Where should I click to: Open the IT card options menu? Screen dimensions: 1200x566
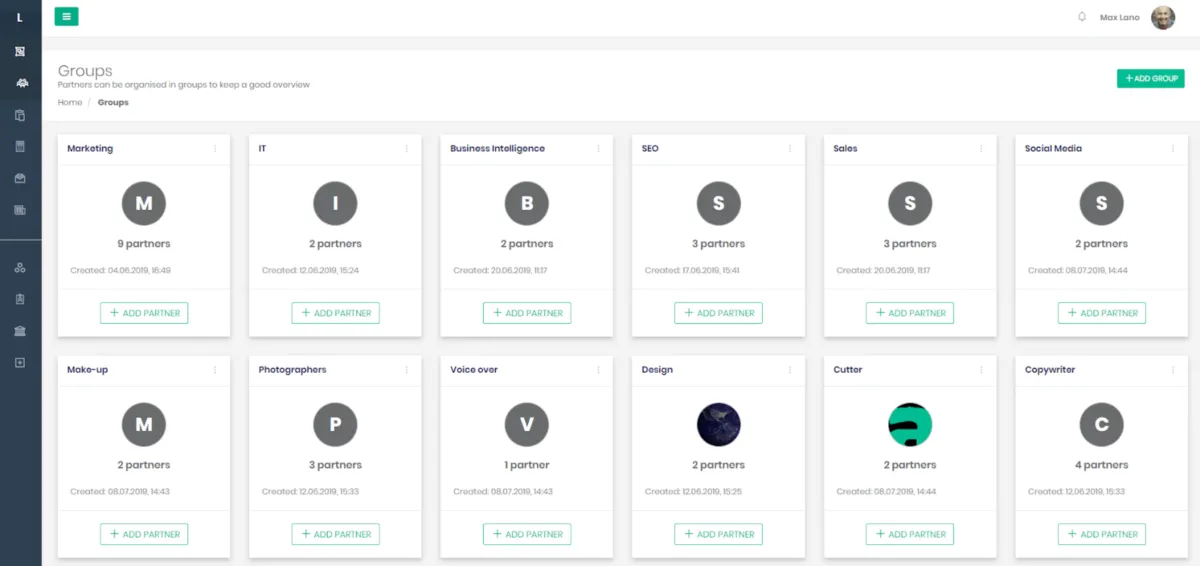[406, 149]
